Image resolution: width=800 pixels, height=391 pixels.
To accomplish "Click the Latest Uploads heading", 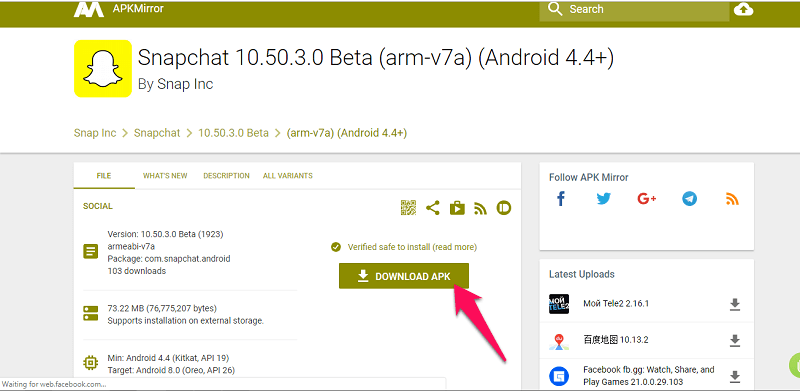I will tap(582, 274).
